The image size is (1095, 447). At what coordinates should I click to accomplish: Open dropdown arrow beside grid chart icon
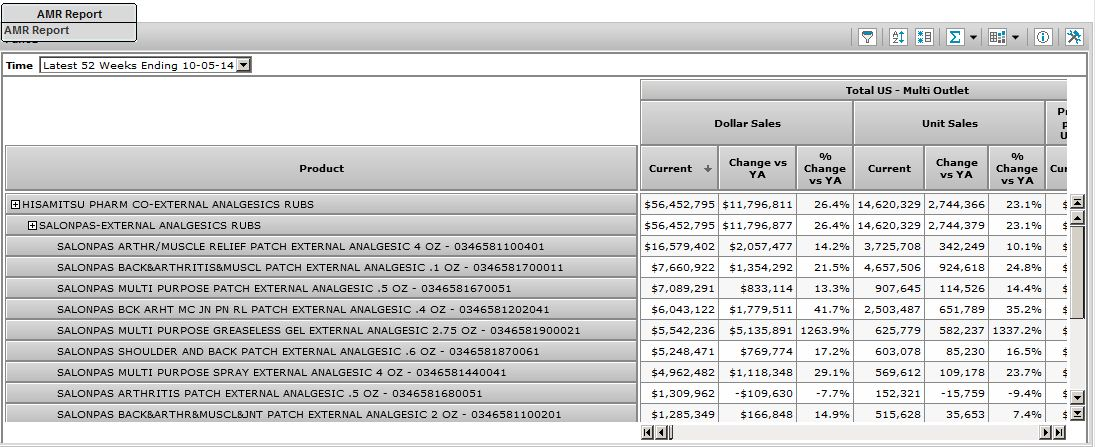click(x=1015, y=37)
